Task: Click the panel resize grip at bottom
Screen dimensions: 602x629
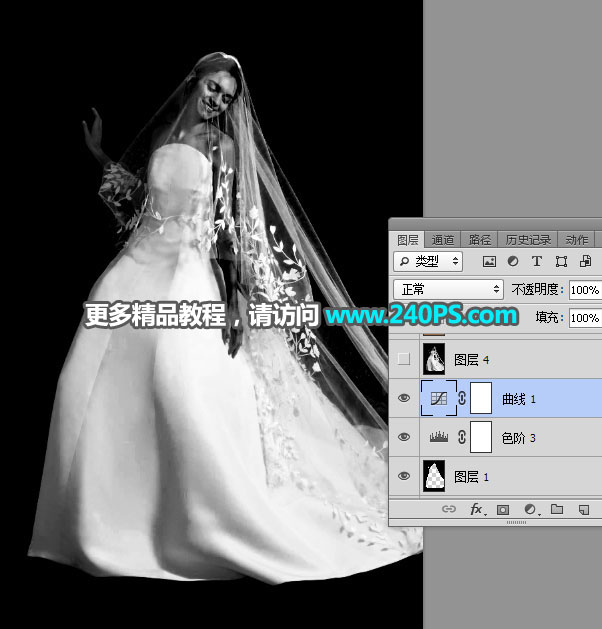Action: (x=516, y=523)
